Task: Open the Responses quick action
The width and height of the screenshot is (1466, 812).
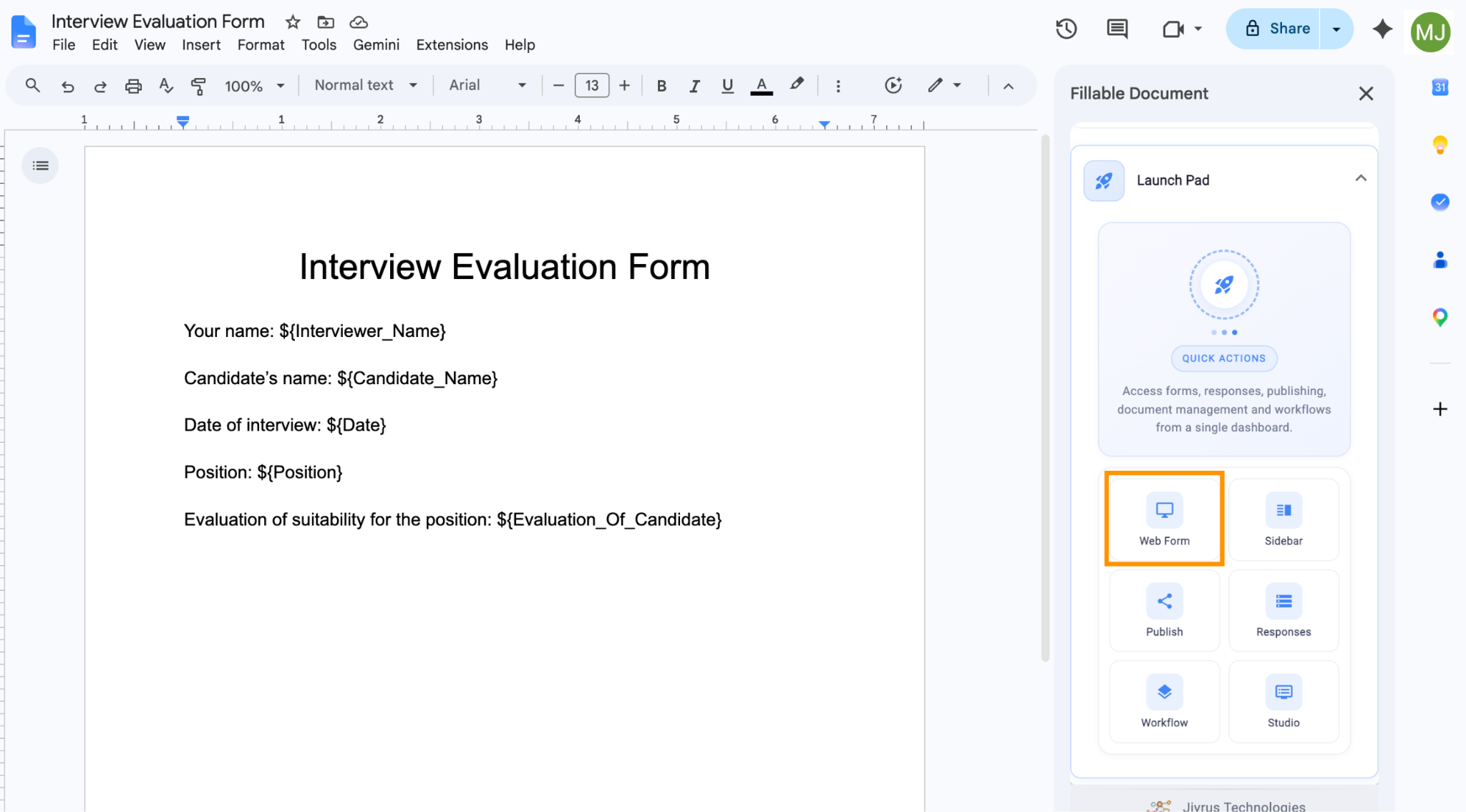Action: click(x=1283, y=610)
